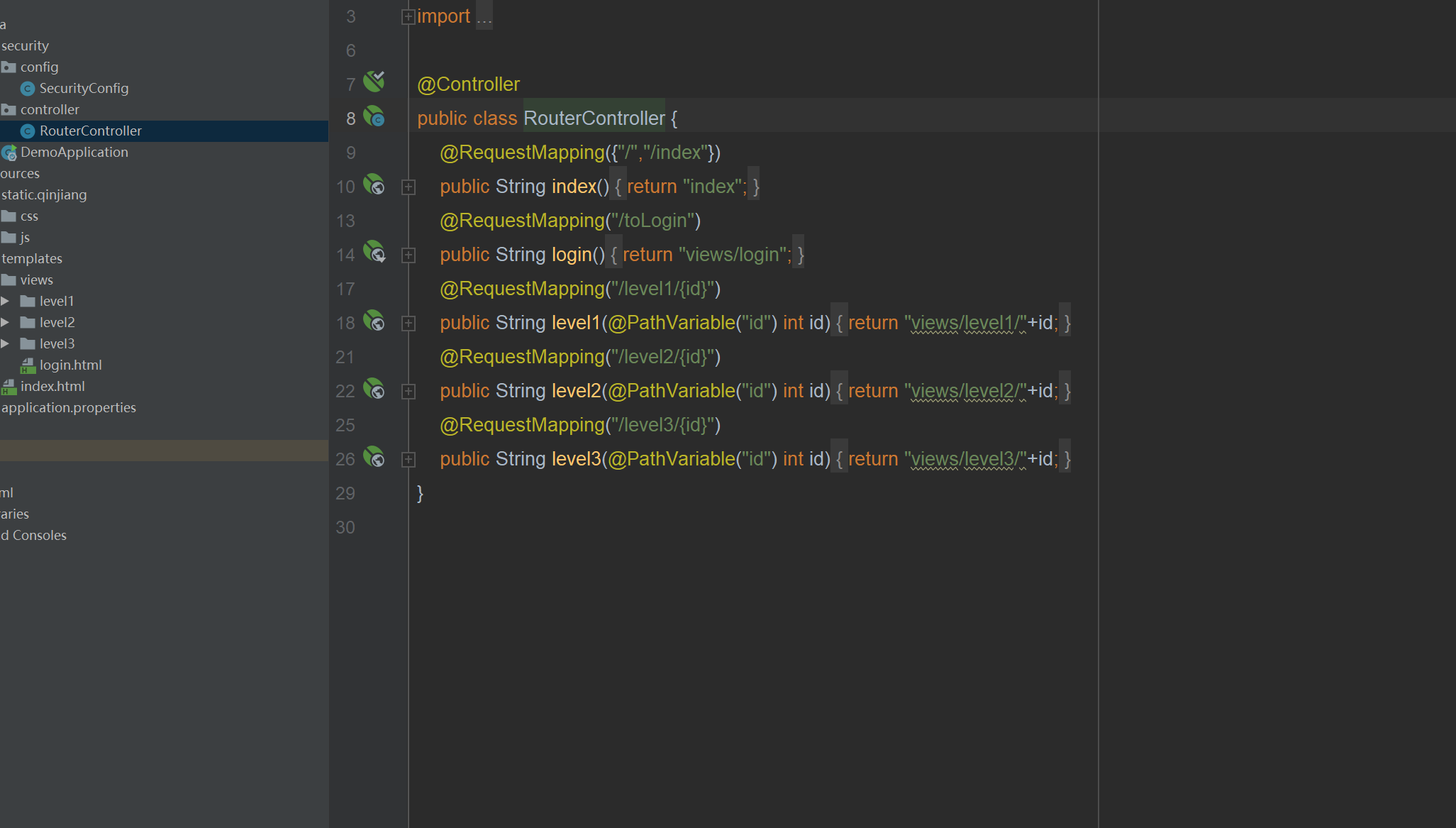Click the RouterController class name in editor
The height and width of the screenshot is (828, 1456).
point(594,118)
